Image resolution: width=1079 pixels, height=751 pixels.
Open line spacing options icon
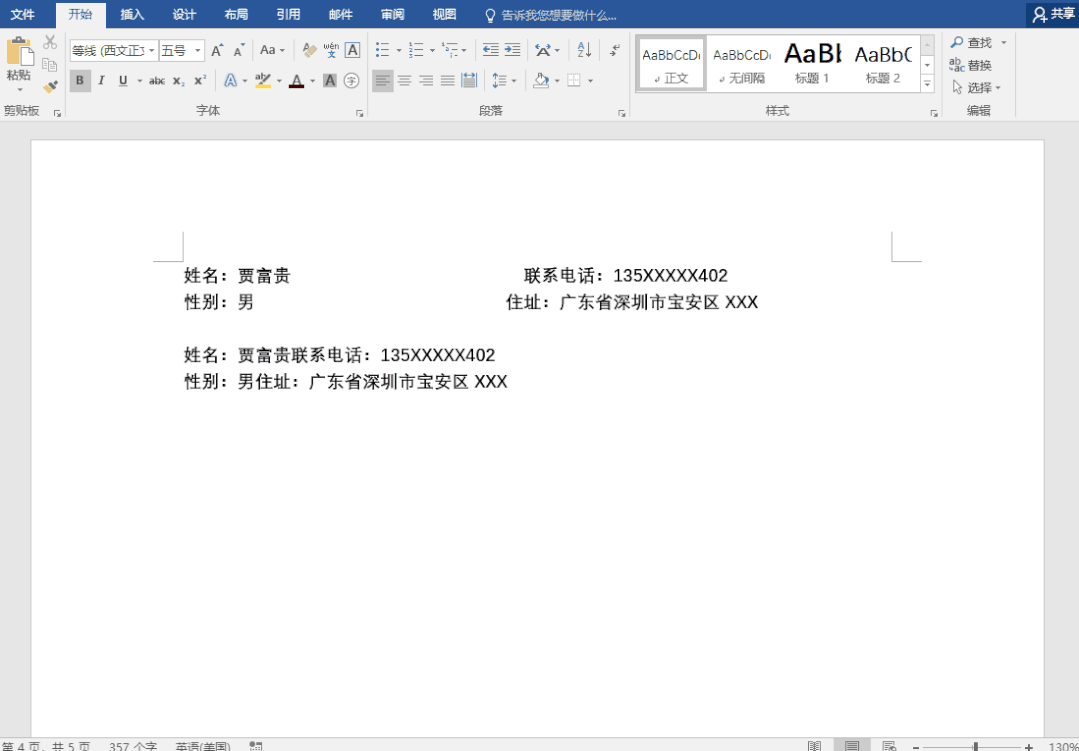click(500, 81)
